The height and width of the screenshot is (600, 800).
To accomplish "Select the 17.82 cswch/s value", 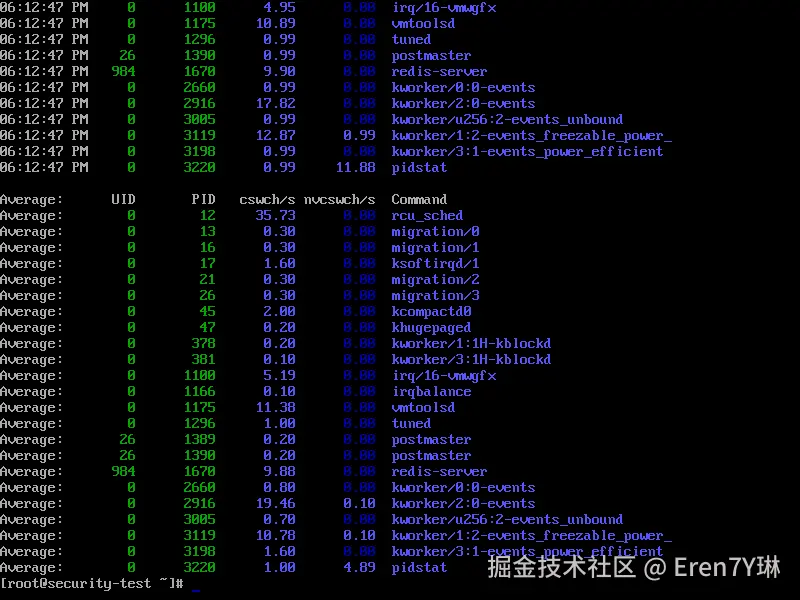I will tap(275, 104).
